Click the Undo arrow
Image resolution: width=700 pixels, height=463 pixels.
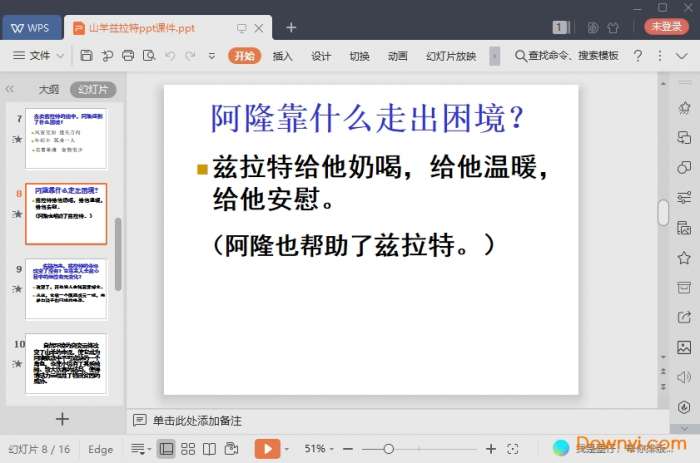point(170,56)
